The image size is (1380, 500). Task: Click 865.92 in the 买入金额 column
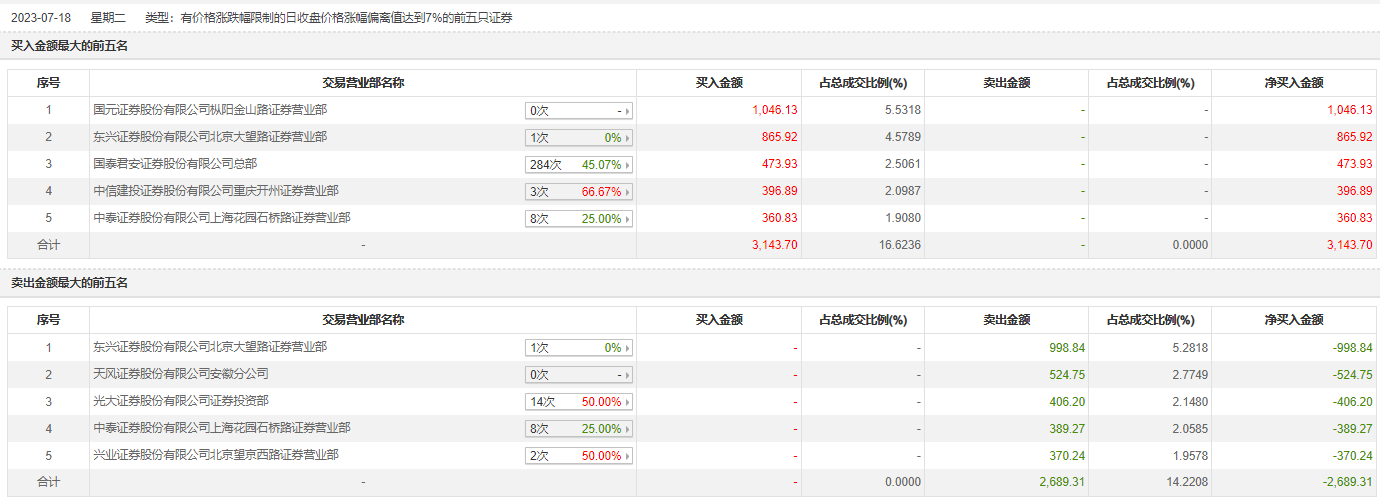(x=779, y=137)
